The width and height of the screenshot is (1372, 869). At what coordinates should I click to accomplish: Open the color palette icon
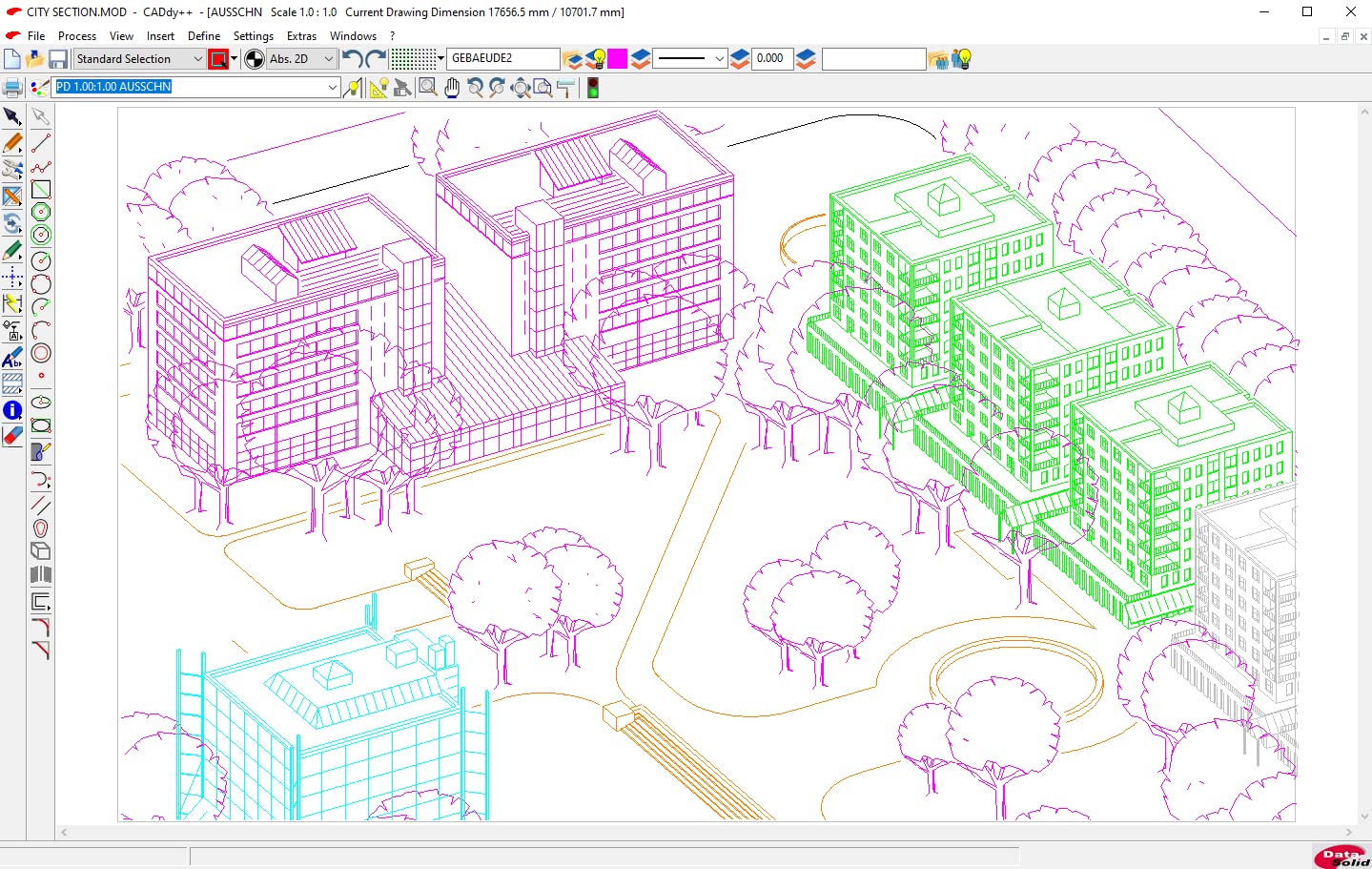[x=39, y=88]
